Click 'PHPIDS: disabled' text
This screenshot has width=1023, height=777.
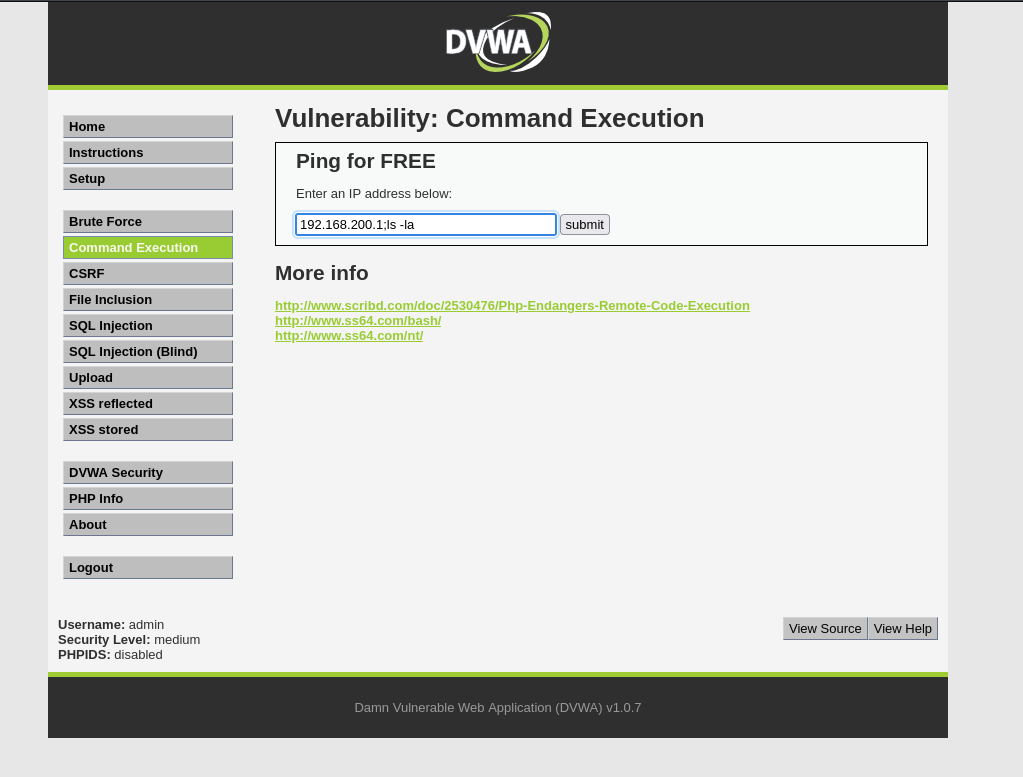click(110, 654)
